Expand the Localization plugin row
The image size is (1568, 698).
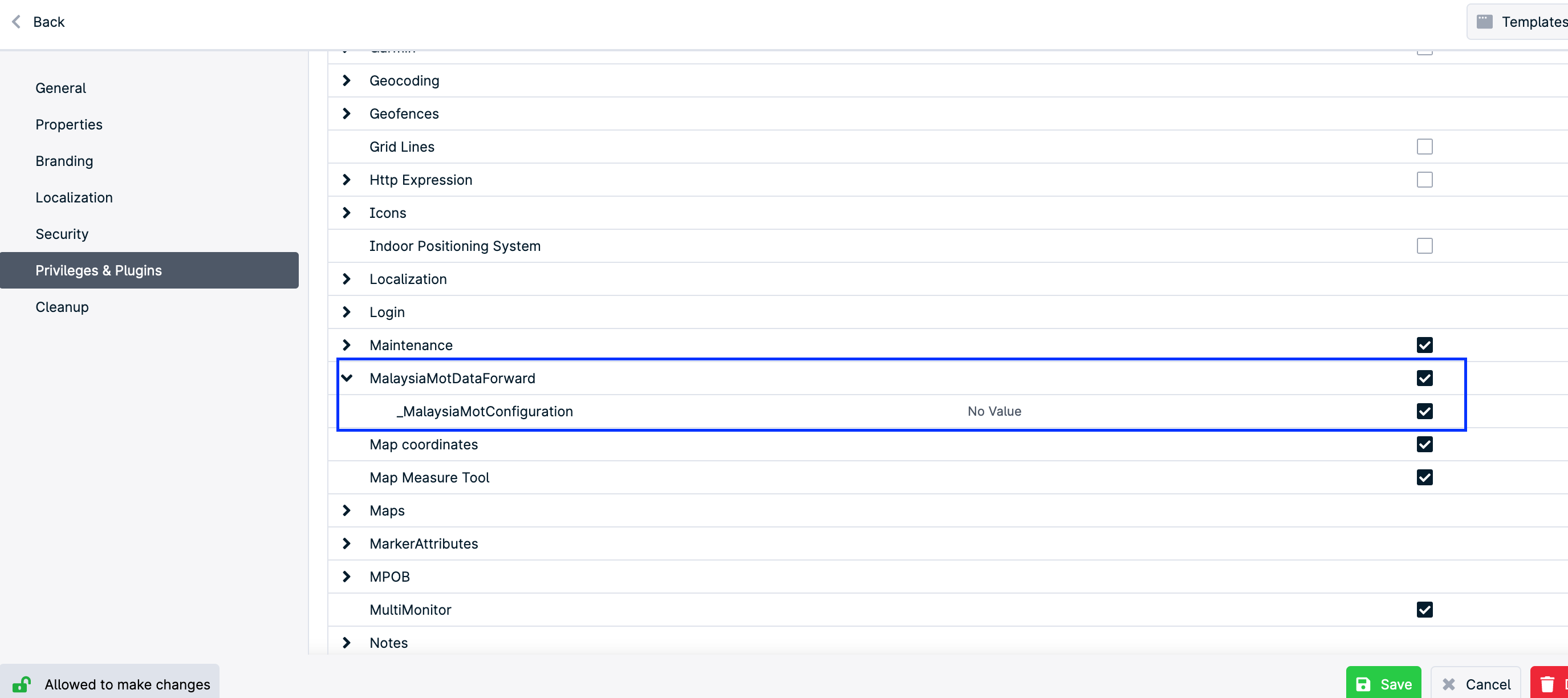[346, 279]
